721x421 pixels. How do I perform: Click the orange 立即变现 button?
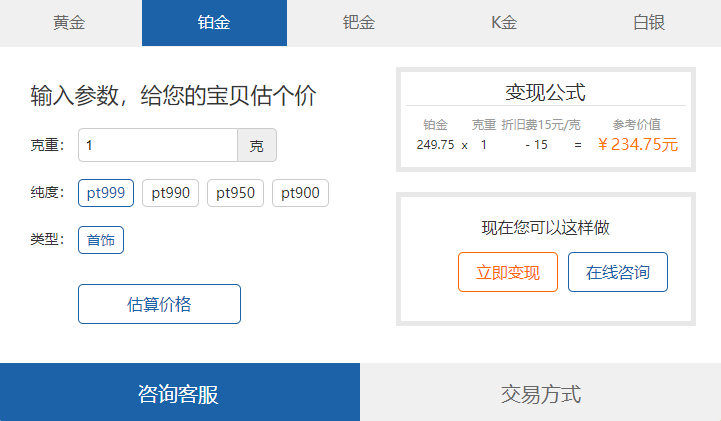tap(508, 272)
